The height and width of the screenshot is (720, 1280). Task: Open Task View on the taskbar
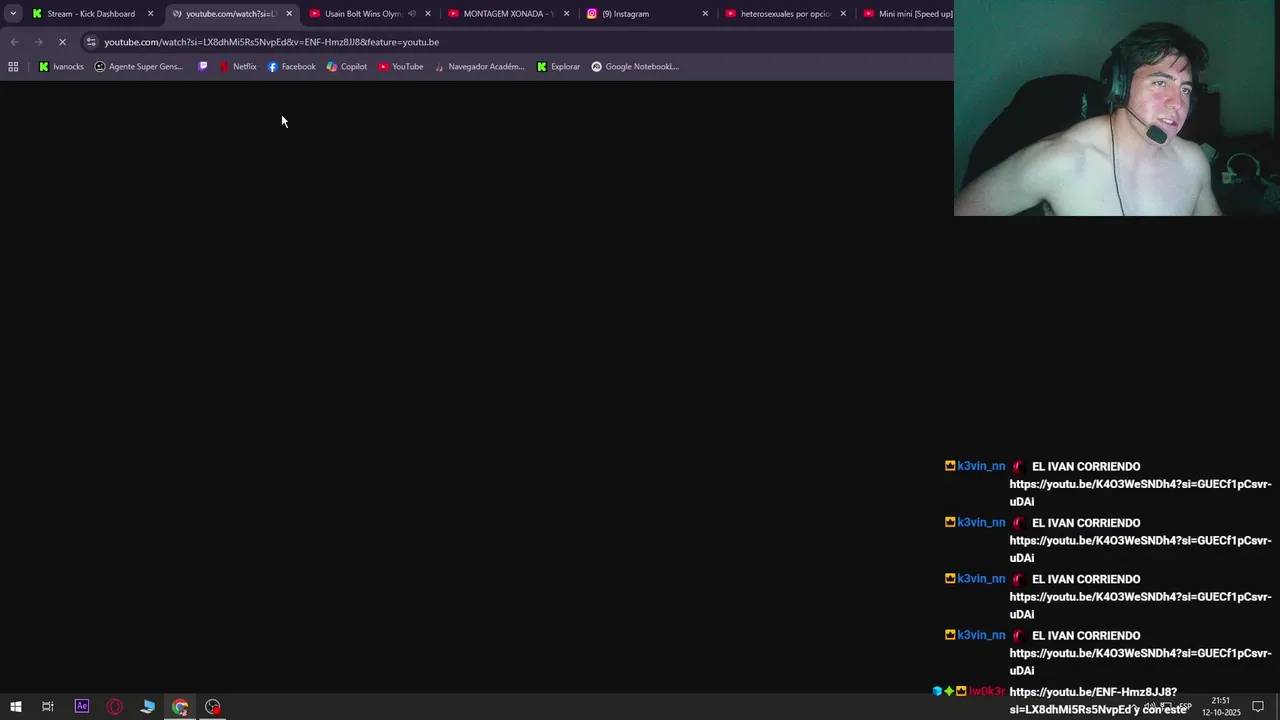(x=47, y=707)
